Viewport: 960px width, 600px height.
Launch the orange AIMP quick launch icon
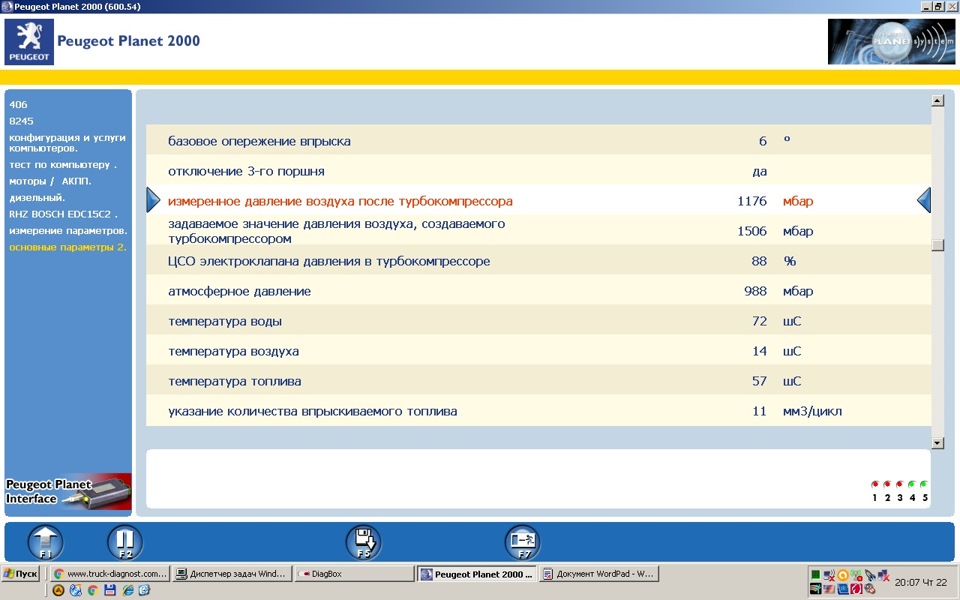[x=58, y=590]
